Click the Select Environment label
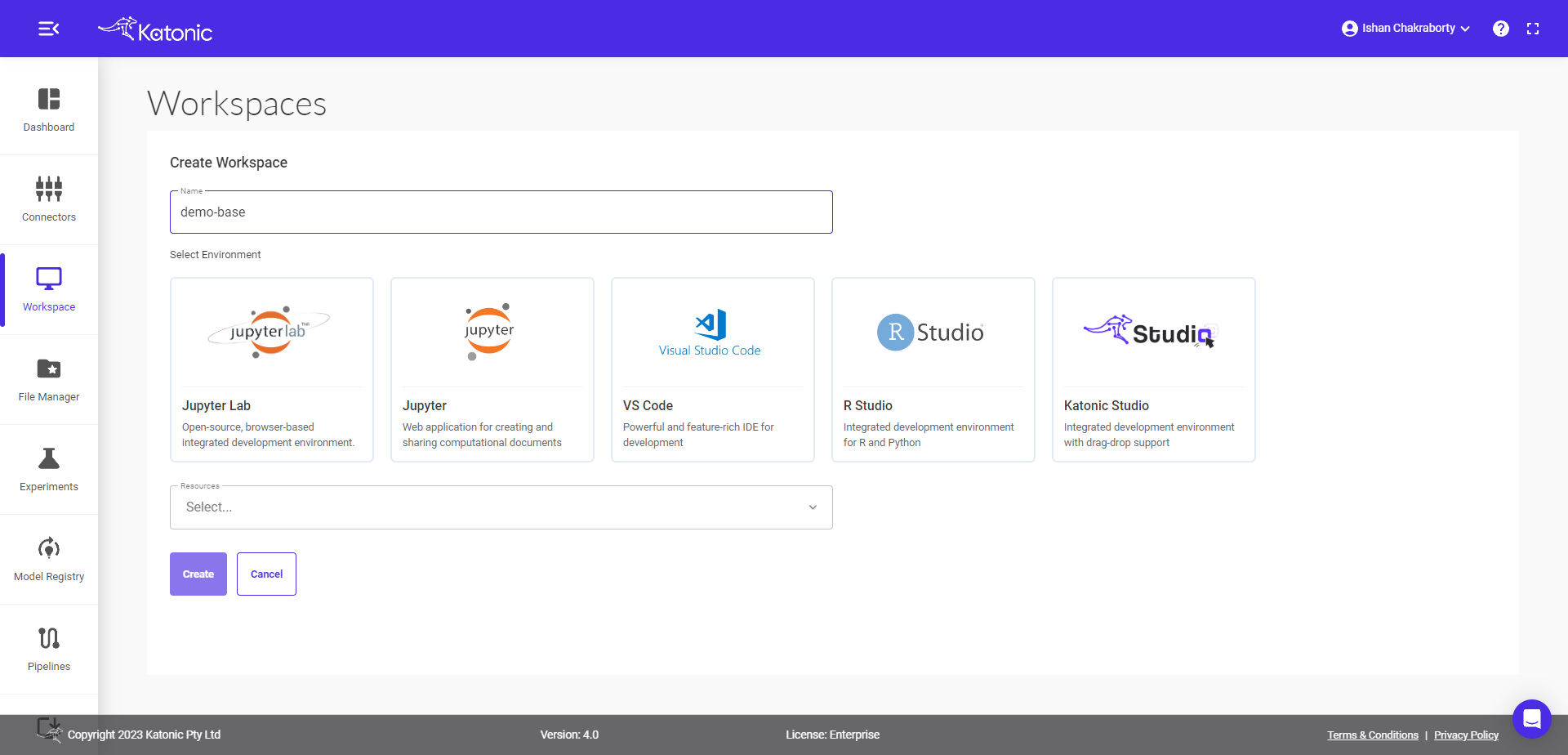The image size is (1568, 755). [x=216, y=255]
